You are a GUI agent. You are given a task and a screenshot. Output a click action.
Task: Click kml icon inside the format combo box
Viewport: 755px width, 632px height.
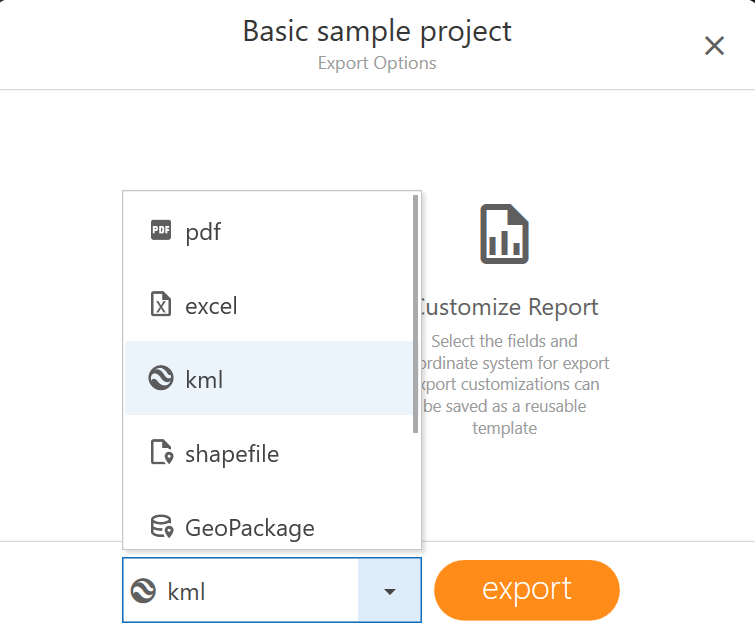point(144,591)
